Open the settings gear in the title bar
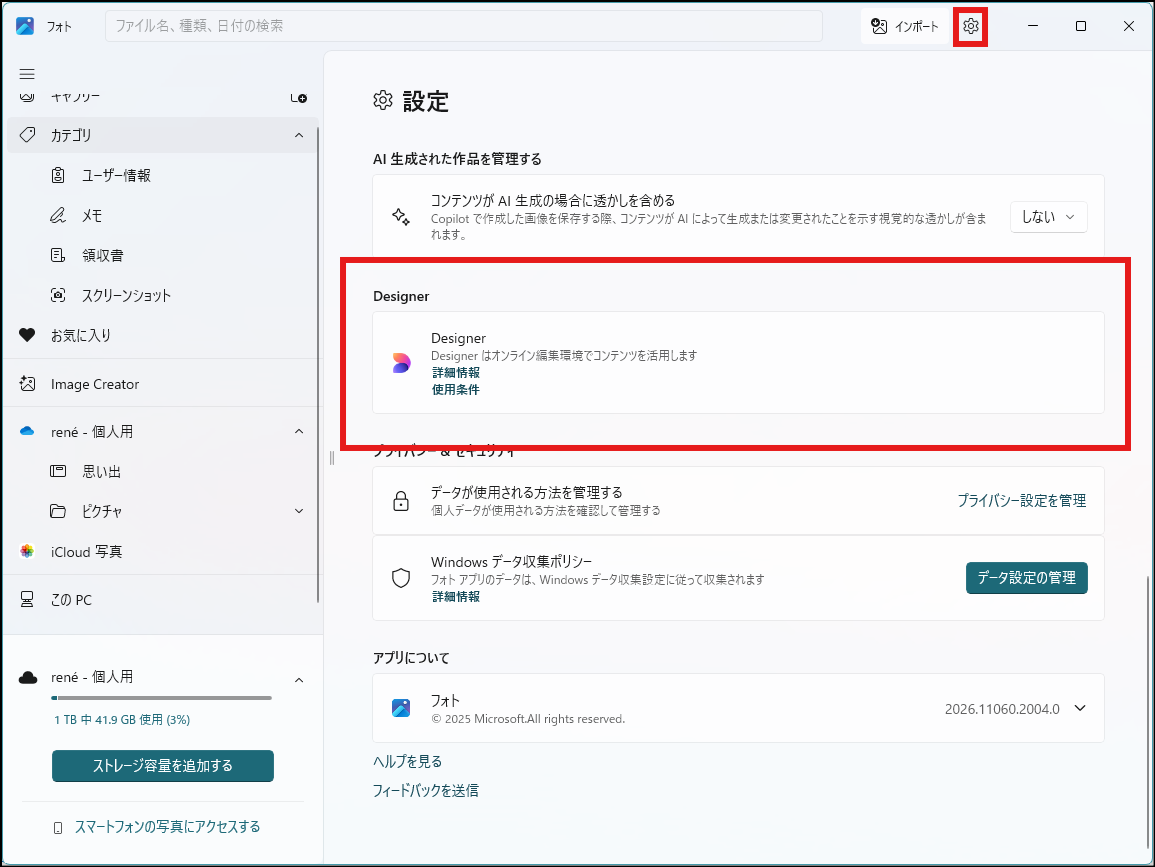The width and height of the screenshot is (1155, 867). click(970, 27)
